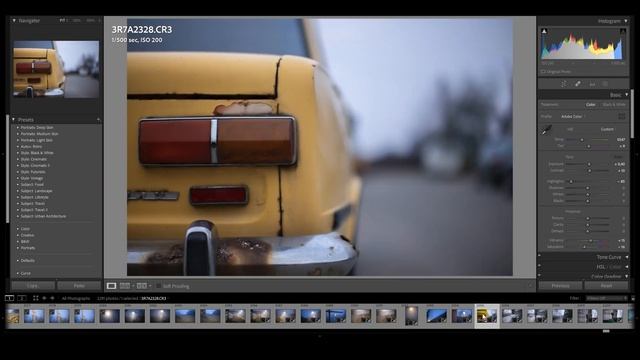Go forward with right arrow in filmstrip bar
This screenshot has height=360, width=640.
click(x=52, y=298)
